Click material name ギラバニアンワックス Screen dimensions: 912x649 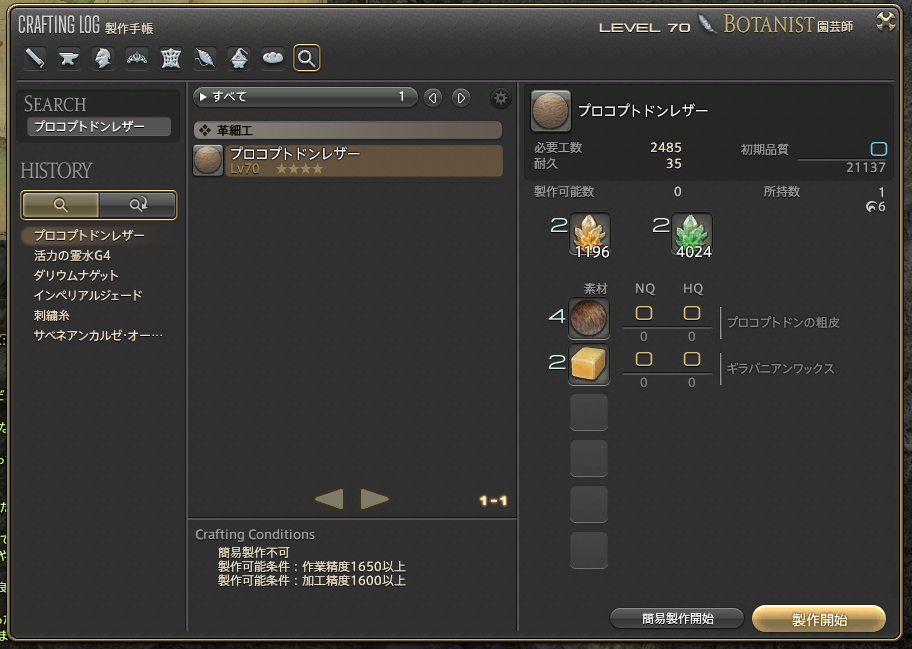(x=780, y=368)
